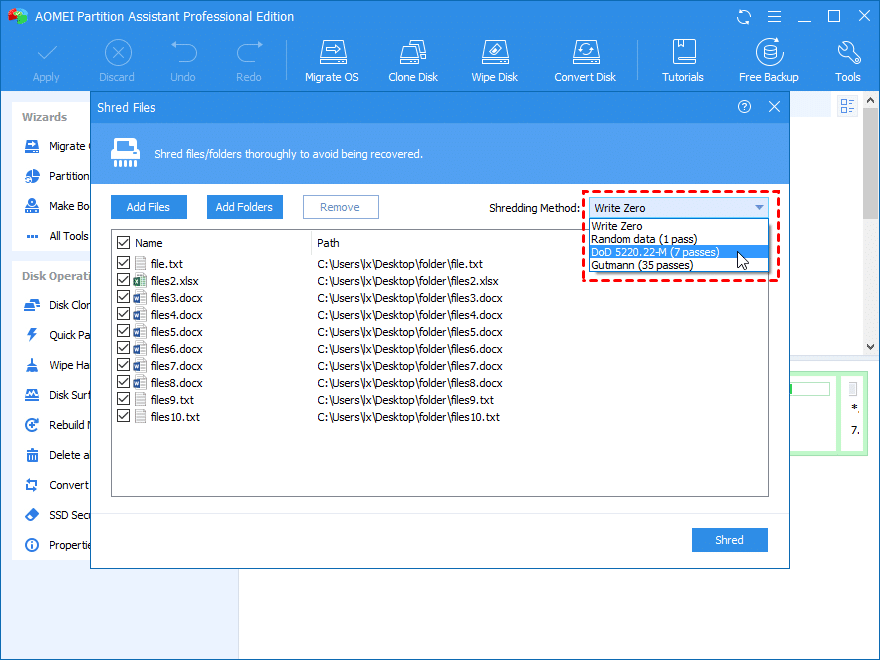Uncheck the files7.docx checkbox
The height and width of the screenshot is (660, 880).
(123, 365)
